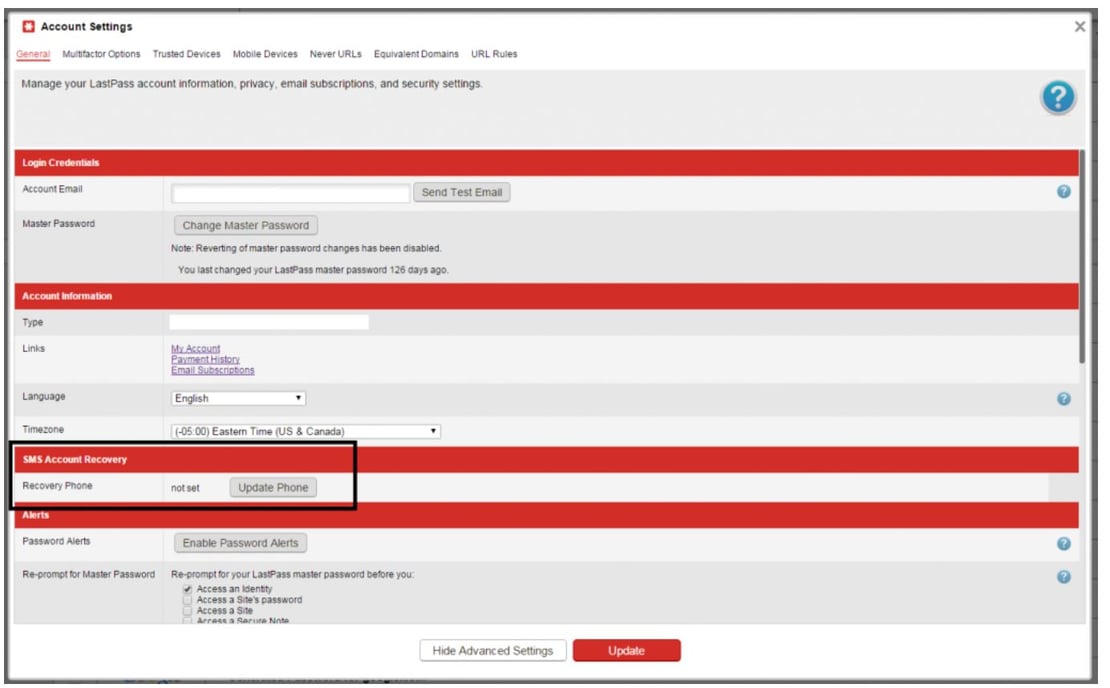Click the SMS Account Recovery header
This screenshot has width=1110, height=688.
click(547, 459)
